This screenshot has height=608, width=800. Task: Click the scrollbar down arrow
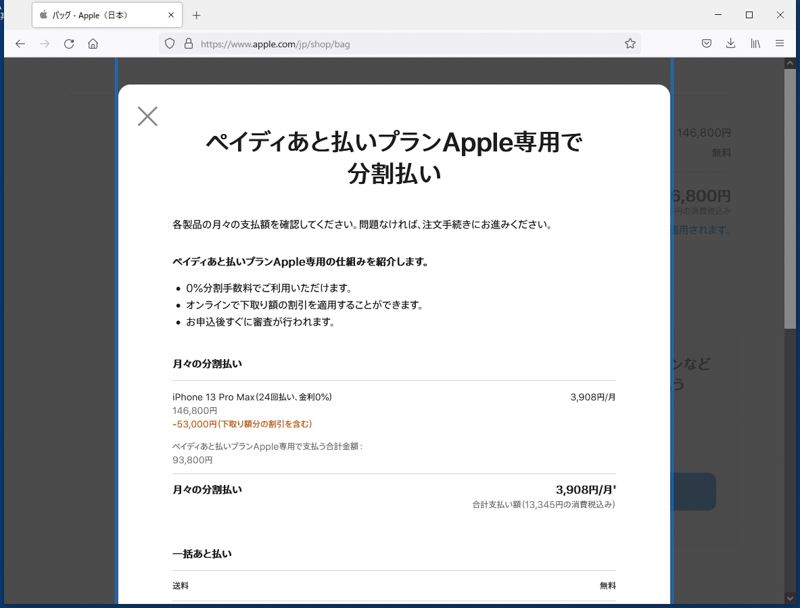[x=792, y=600]
